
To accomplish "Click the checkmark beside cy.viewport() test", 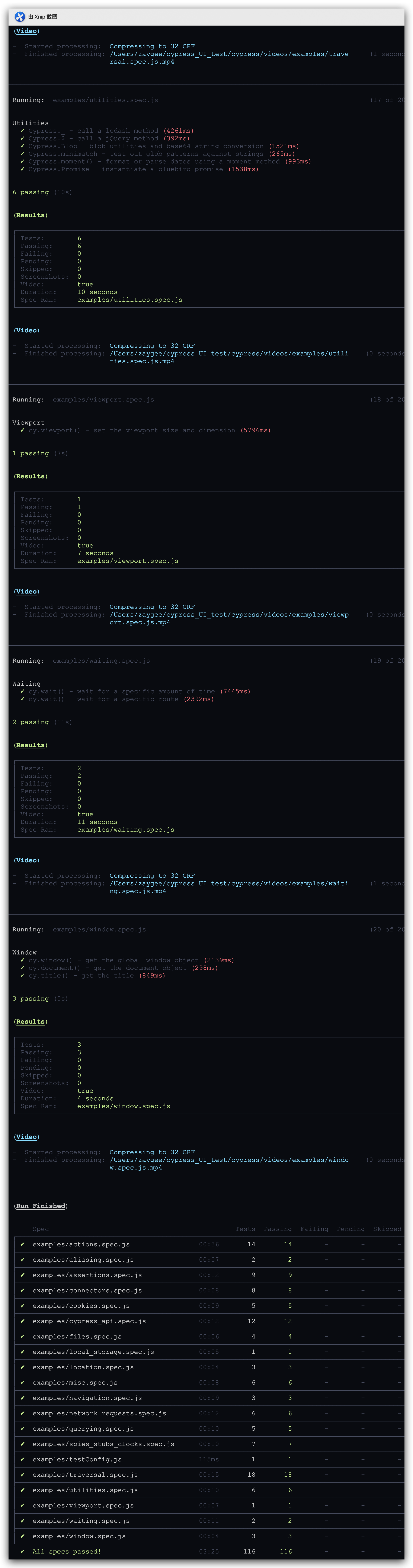I will click(22, 430).
